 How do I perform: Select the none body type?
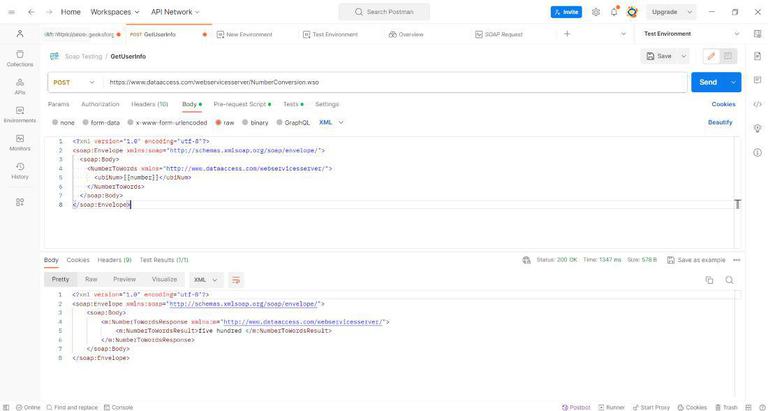click(64, 122)
